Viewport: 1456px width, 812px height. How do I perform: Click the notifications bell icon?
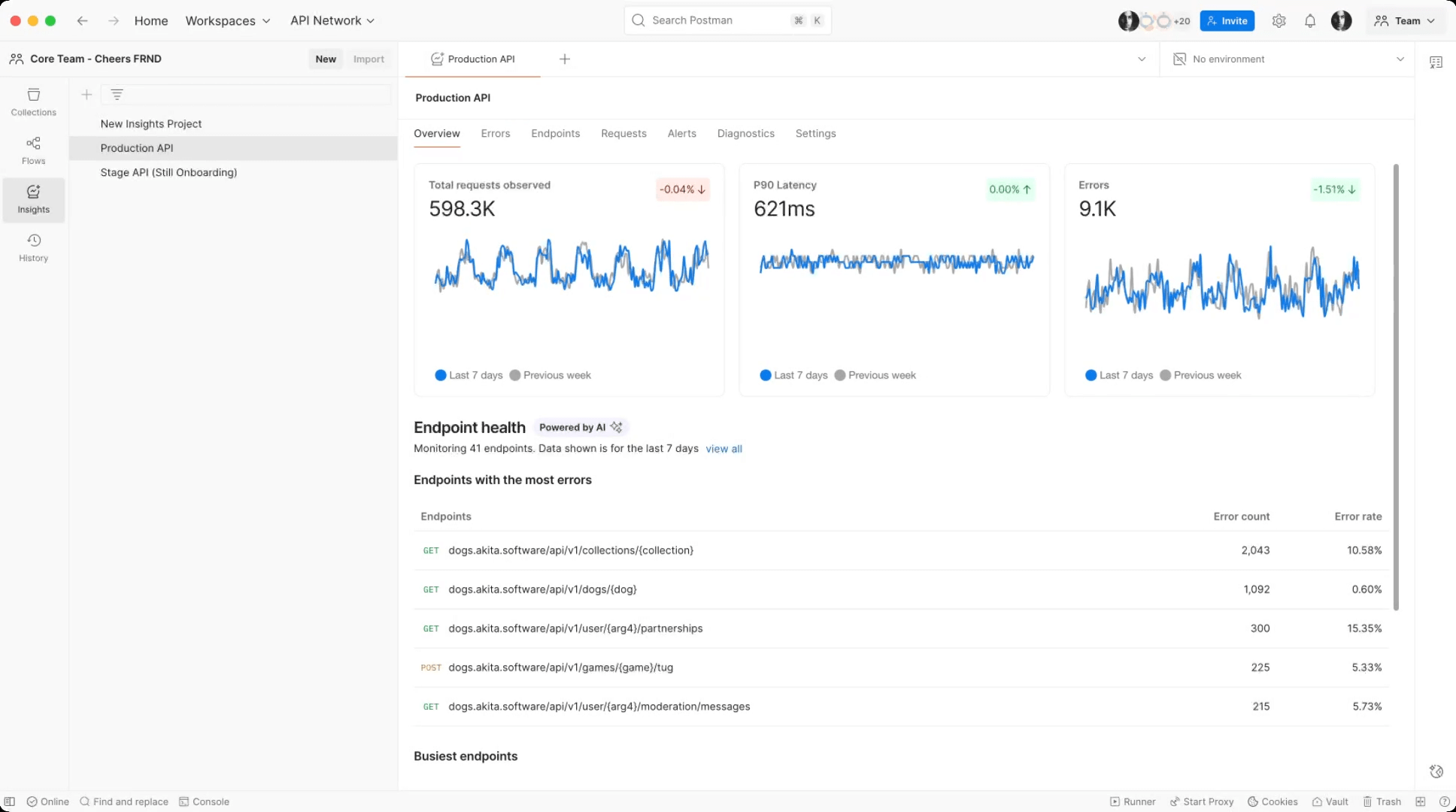[x=1310, y=21]
